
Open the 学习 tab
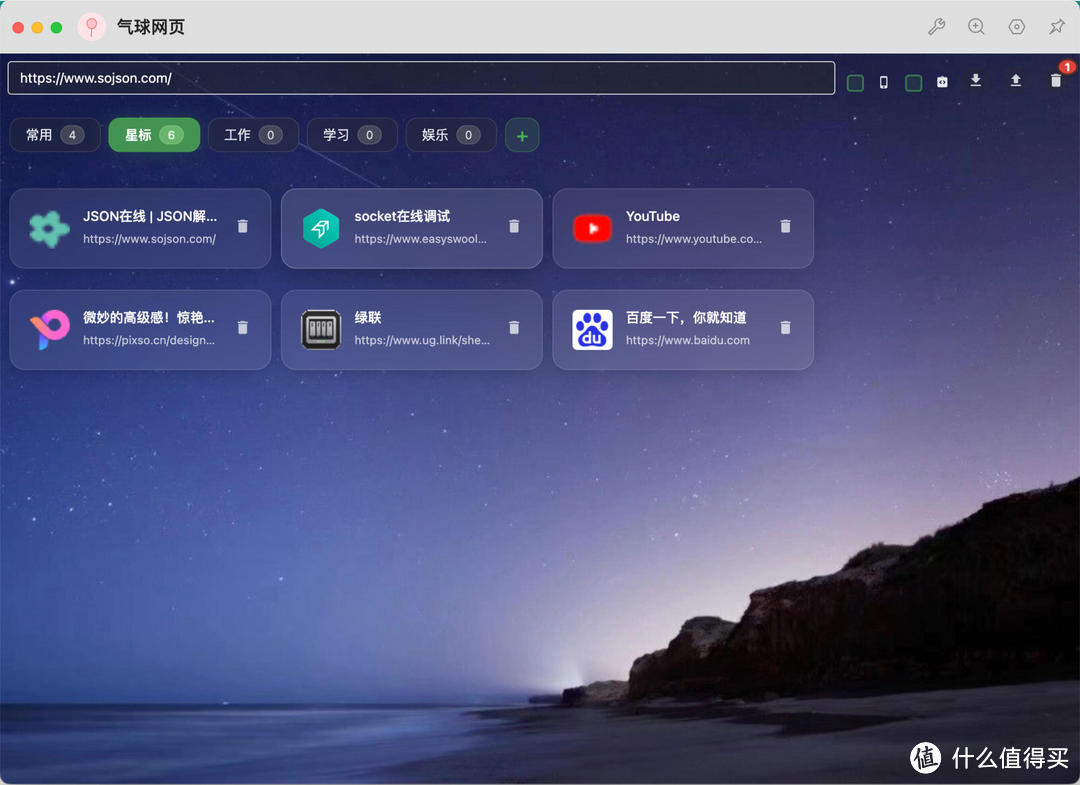[x=352, y=135]
